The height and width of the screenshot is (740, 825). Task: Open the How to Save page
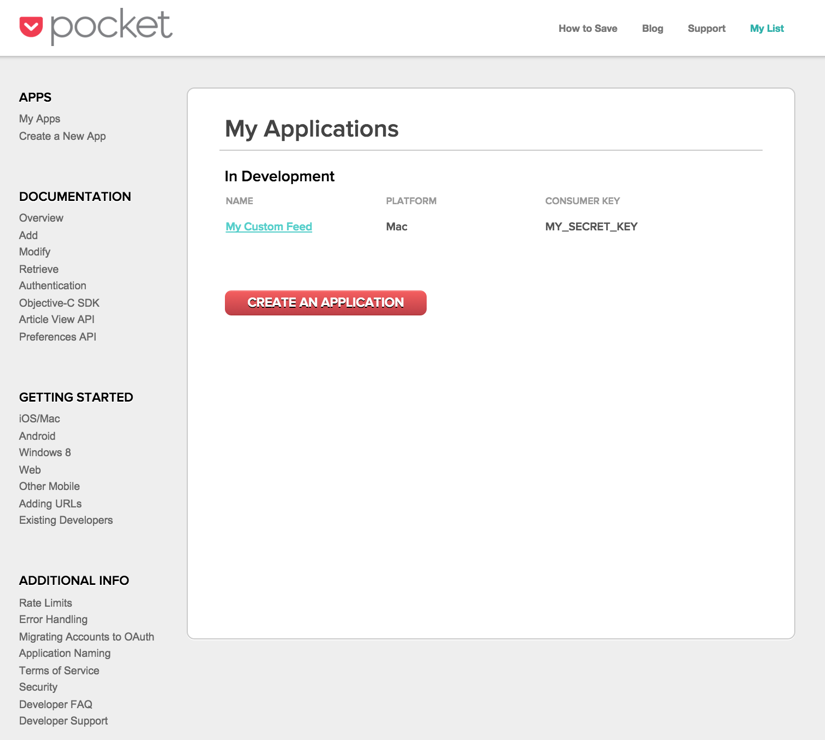[x=588, y=28]
